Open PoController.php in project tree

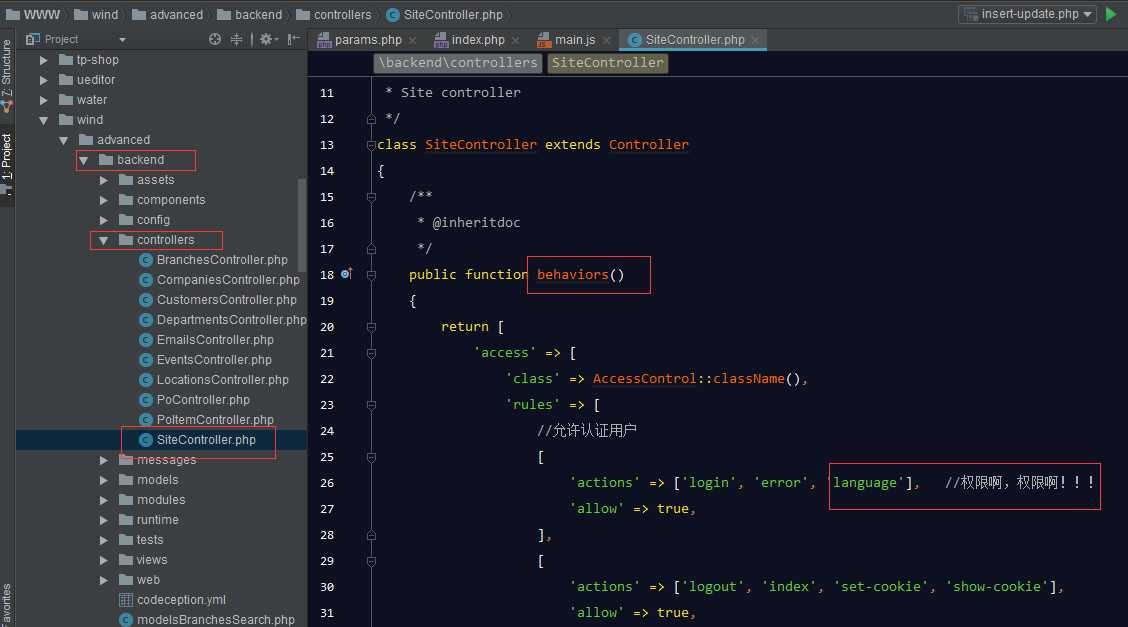[x=195, y=400]
